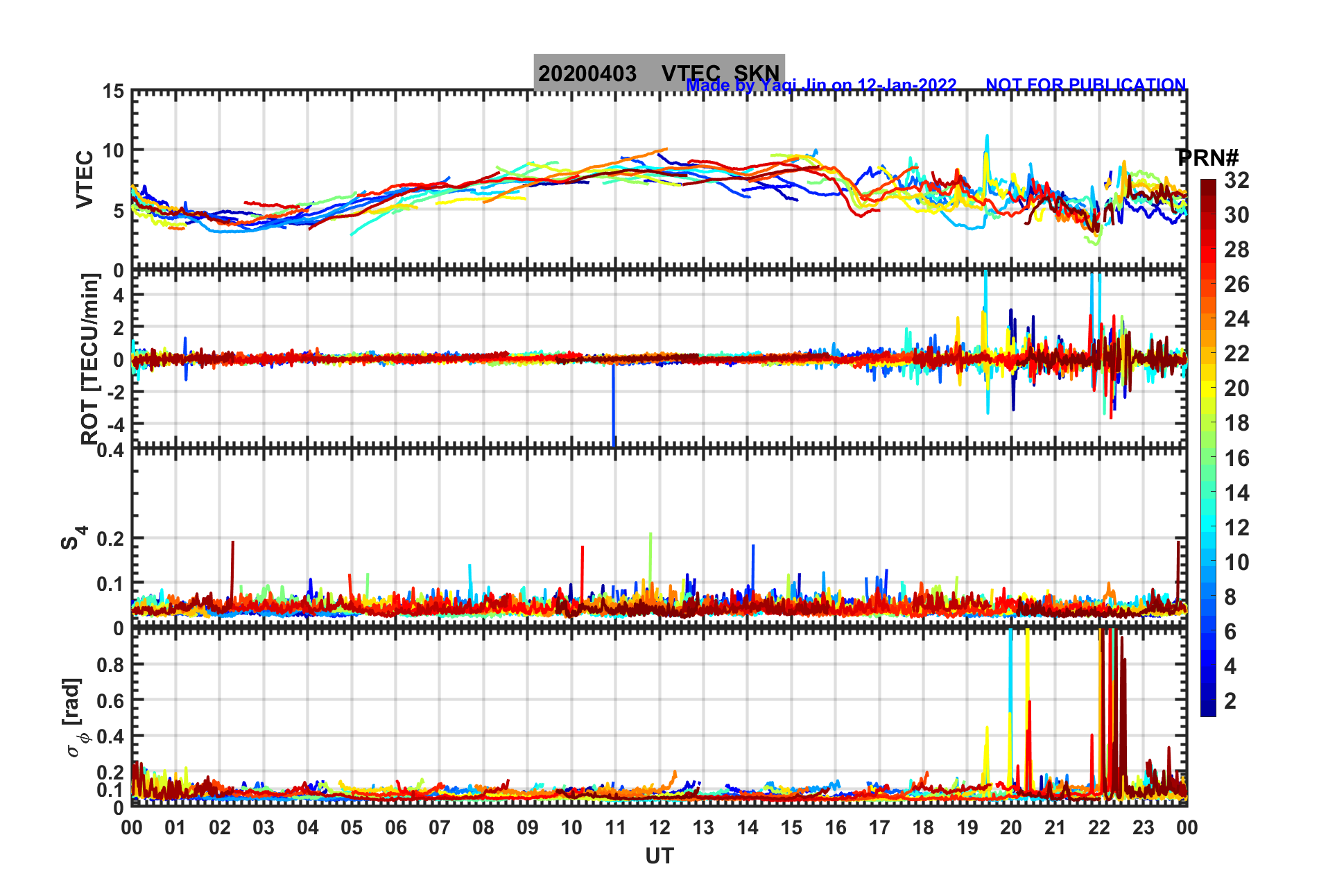The image size is (1319, 896).
Task: Click the x-axis tick label '07'
Action: tap(440, 827)
